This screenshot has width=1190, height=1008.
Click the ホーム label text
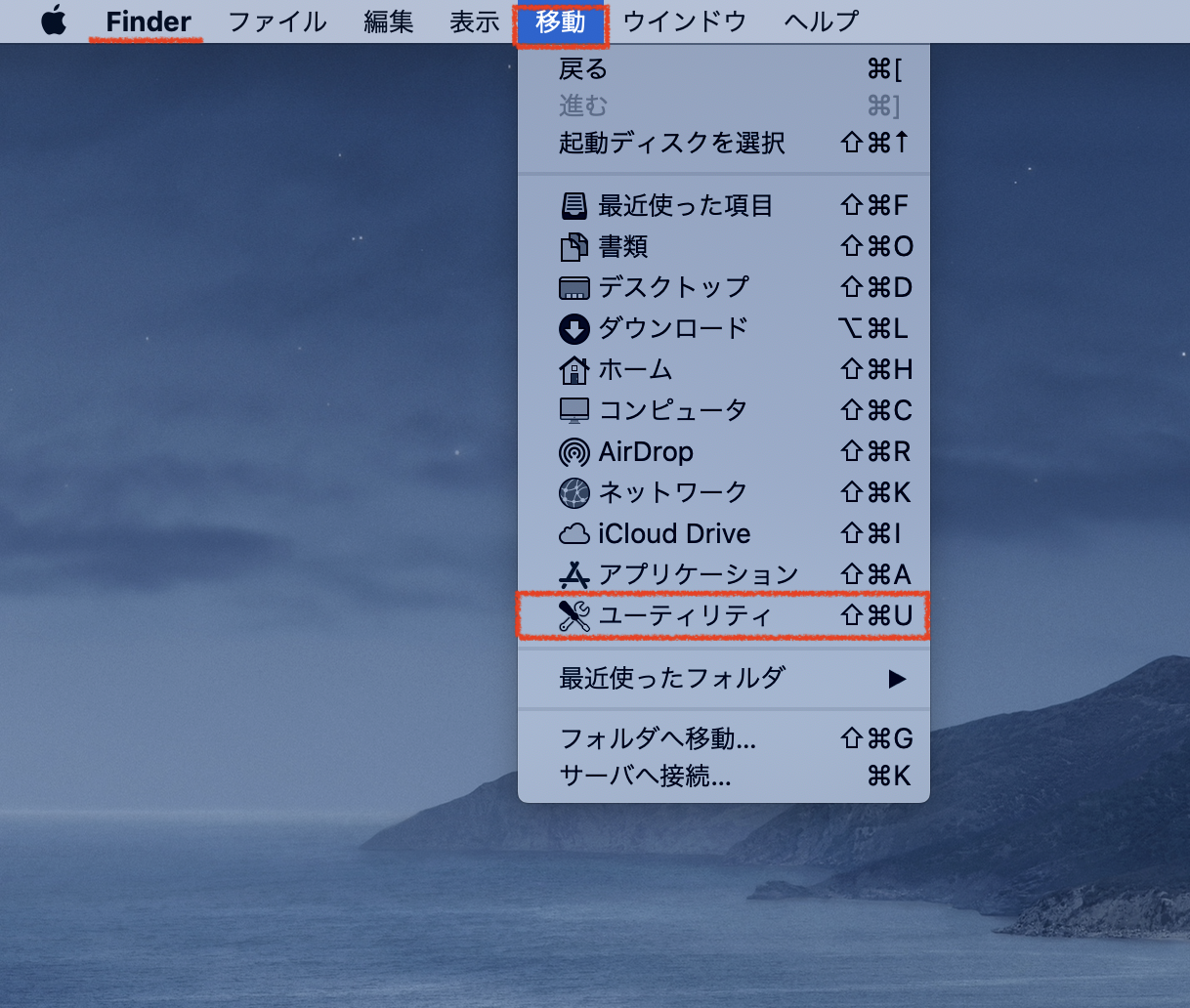[636, 370]
